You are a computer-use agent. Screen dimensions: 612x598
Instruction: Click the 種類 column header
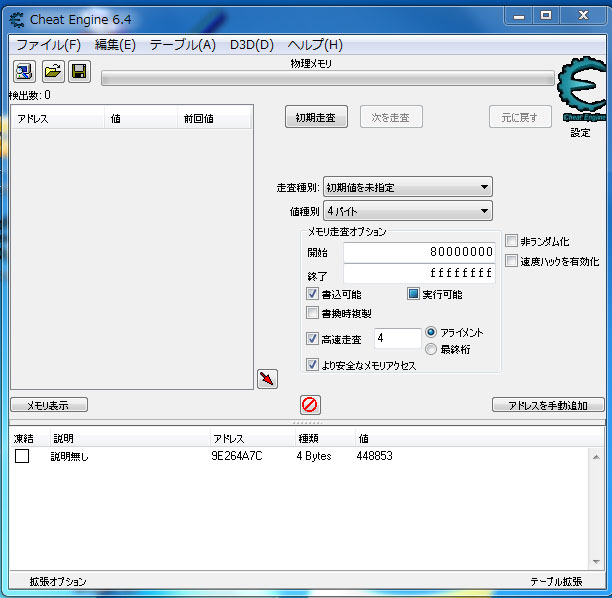point(325,438)
